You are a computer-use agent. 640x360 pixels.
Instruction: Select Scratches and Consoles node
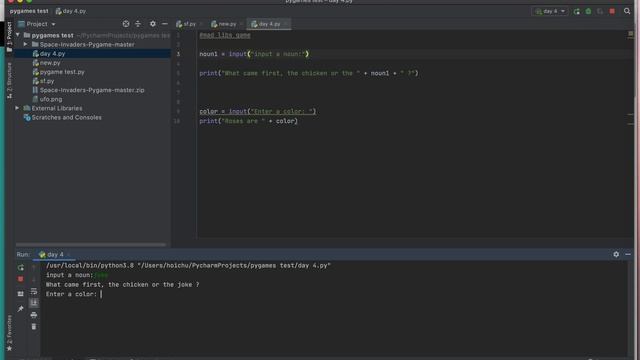[66, 118]
